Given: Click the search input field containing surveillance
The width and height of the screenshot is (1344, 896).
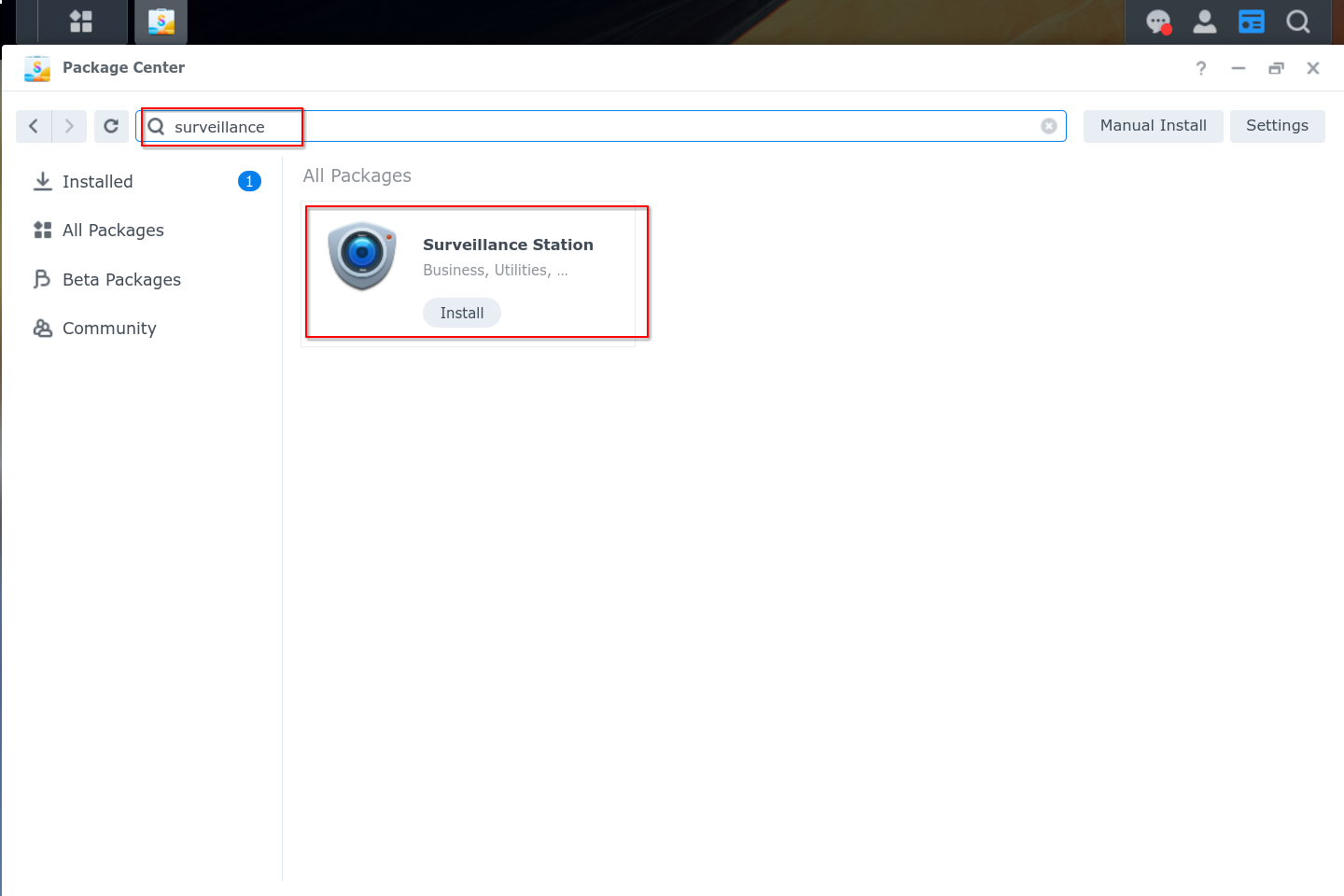Looking at the screenshot, I should [x=597, y=127].
